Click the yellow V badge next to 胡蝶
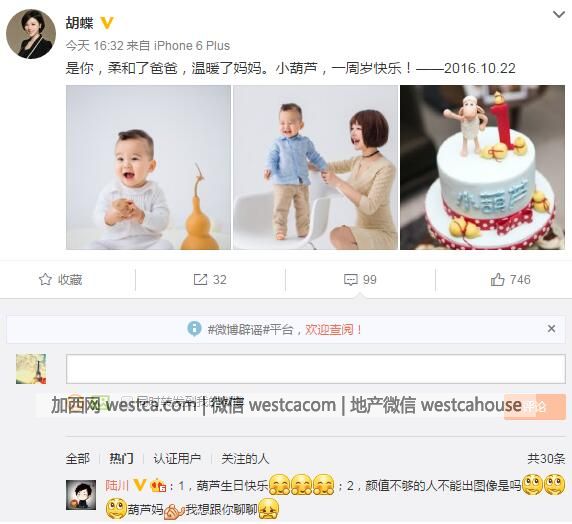This screenshot has height=524, width=572. click(x=107, y=23)
